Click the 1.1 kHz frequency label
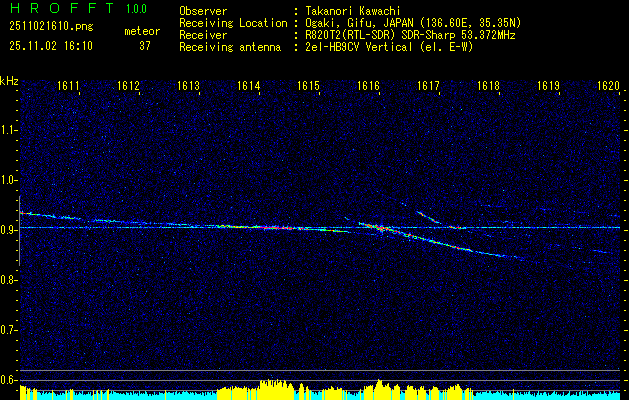Viewport: 629px width, 400px height. (x=9, y=130)
